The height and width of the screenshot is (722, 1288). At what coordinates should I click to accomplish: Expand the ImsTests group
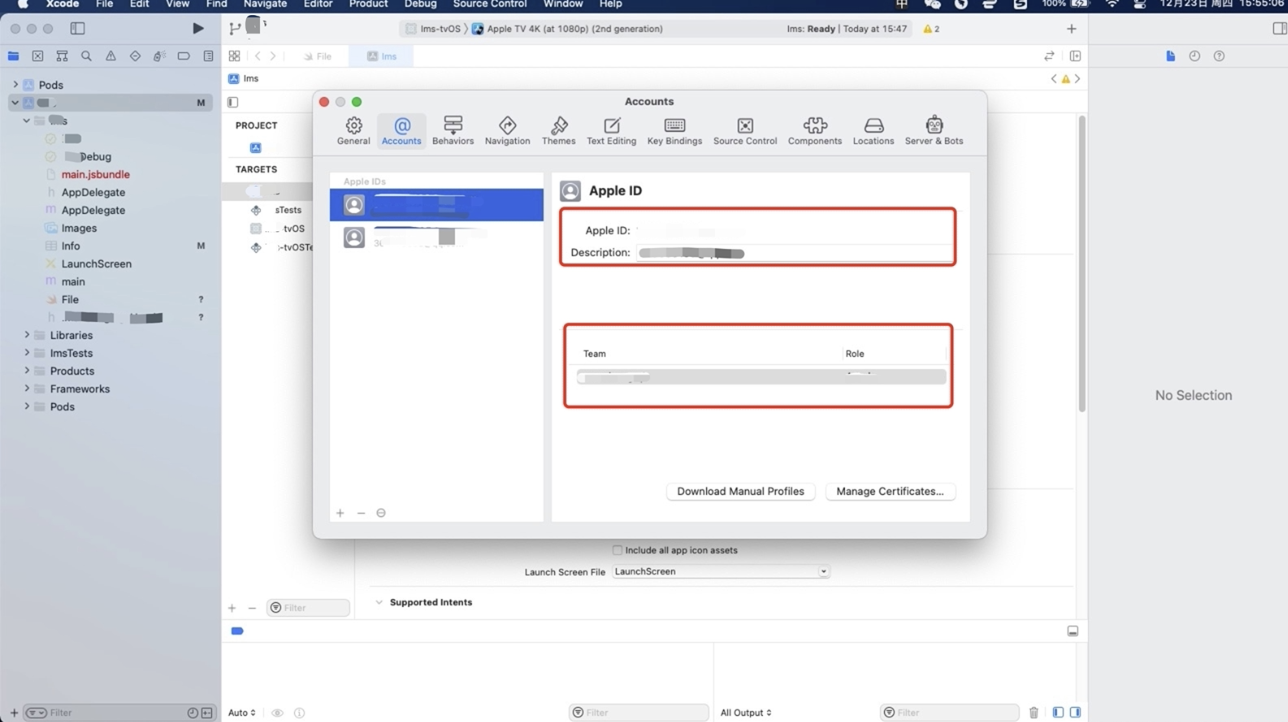click(27, 353)
